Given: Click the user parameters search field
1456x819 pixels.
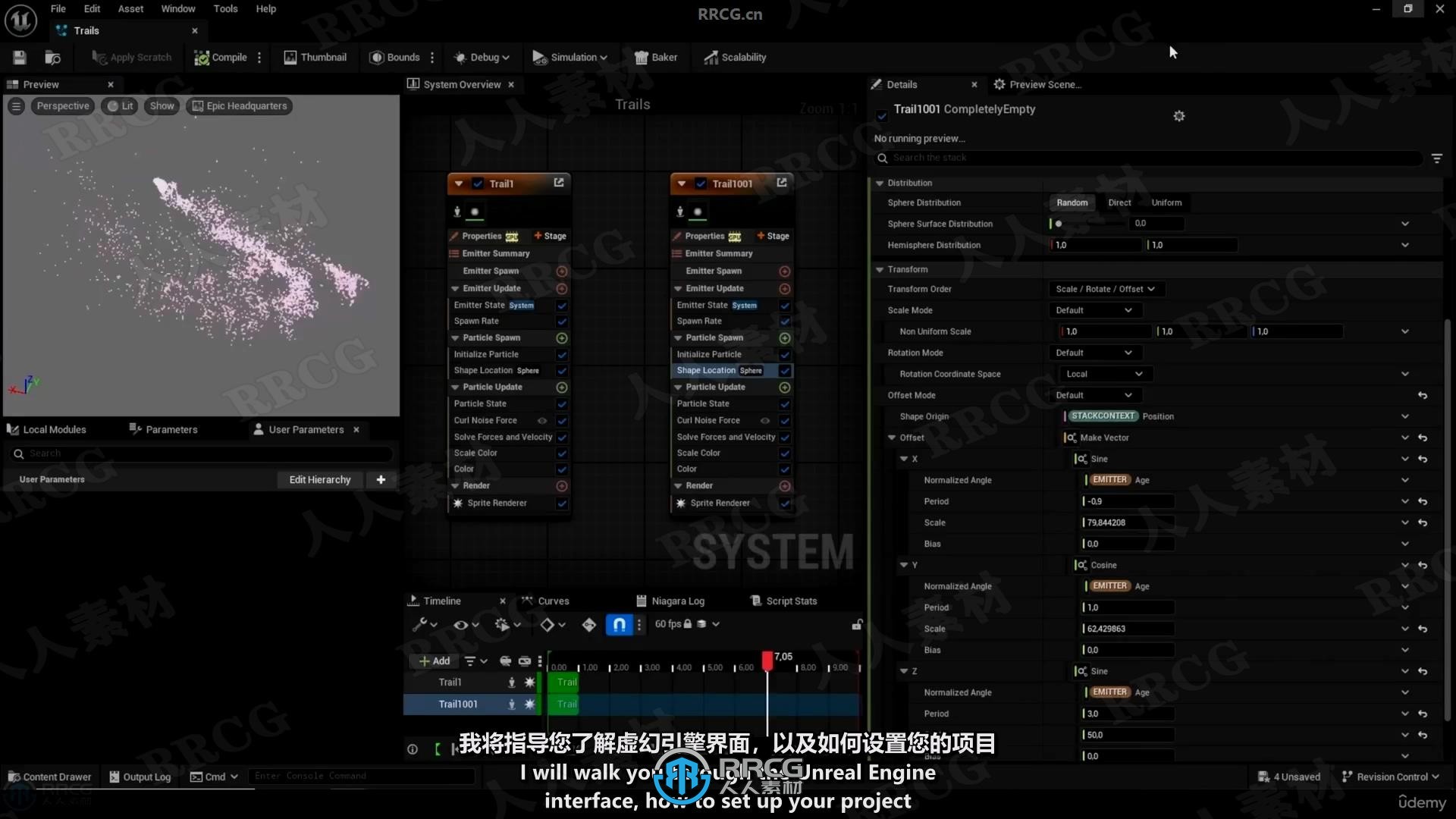Looking at the screenshot, I should [x=202, y=453].
